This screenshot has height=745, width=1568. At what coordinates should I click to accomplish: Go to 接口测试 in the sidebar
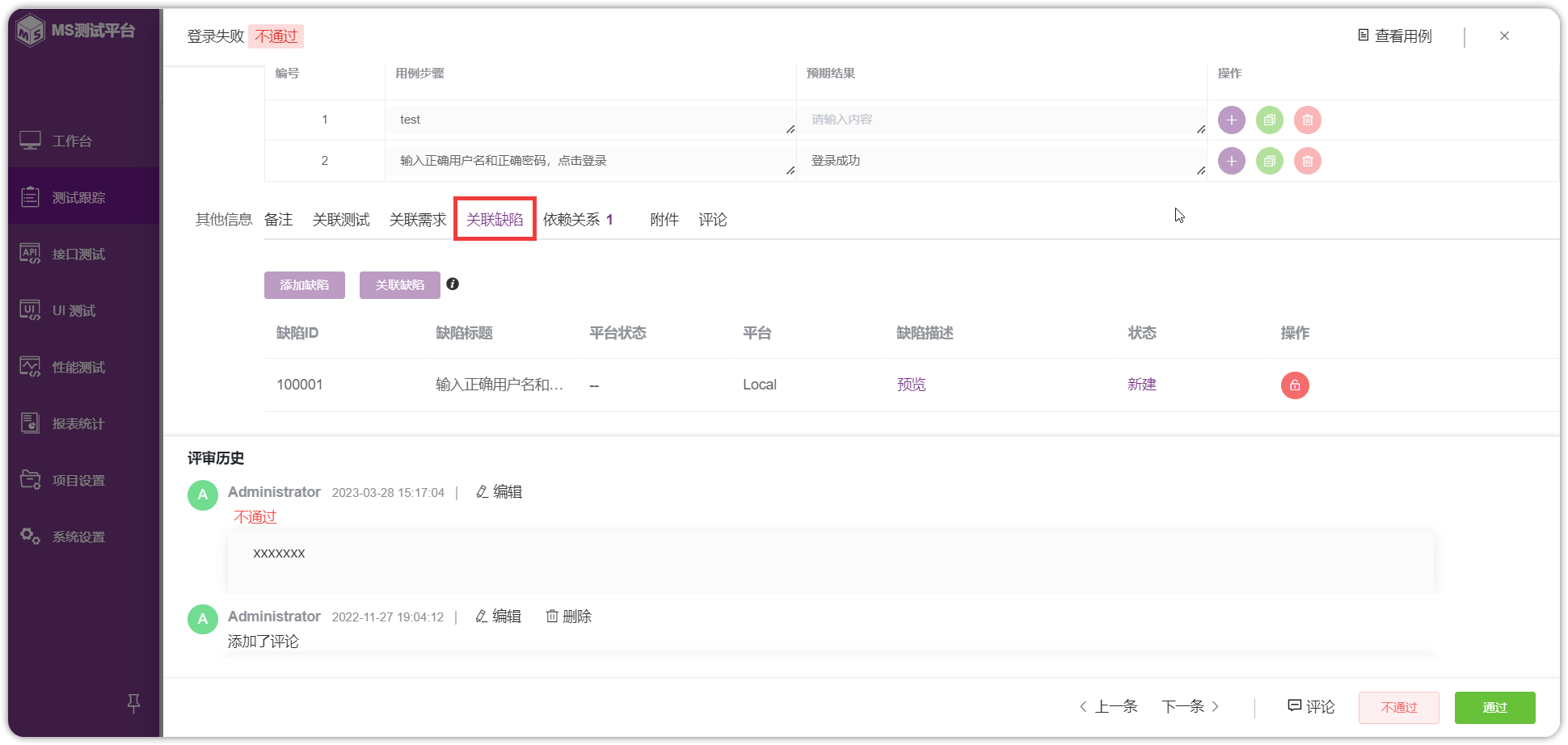tap(84, 254)
